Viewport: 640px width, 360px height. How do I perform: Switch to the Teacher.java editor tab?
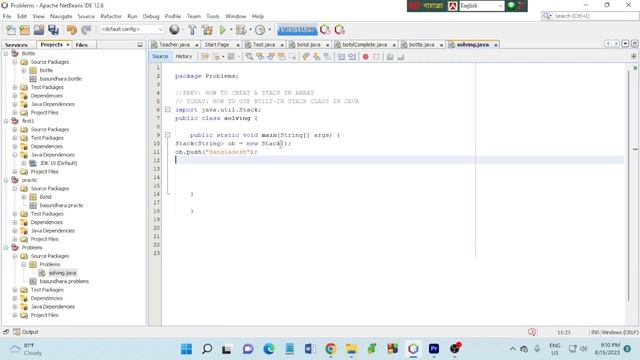[174, 44]
